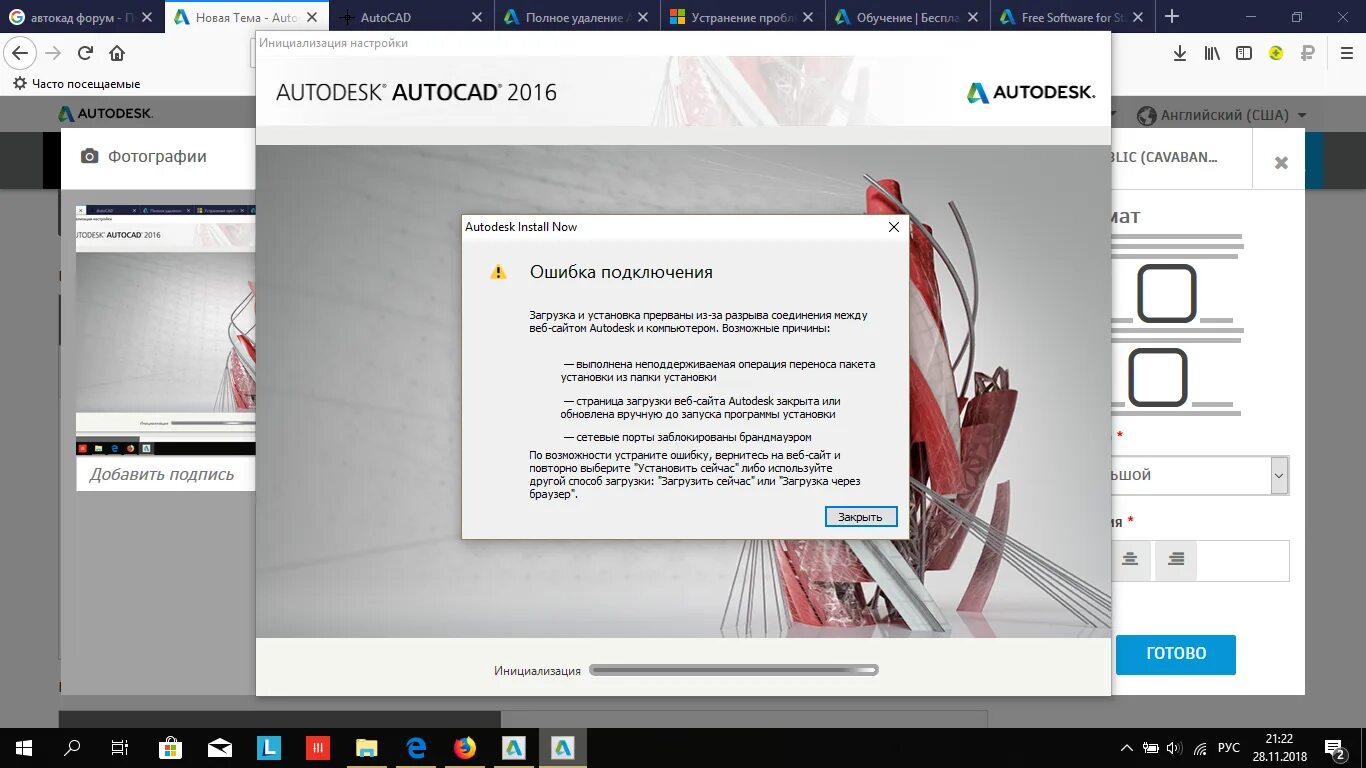
Task: Select right alignment icon in Photos panel
Action: pyautogui.click(x=1176, y=560)
